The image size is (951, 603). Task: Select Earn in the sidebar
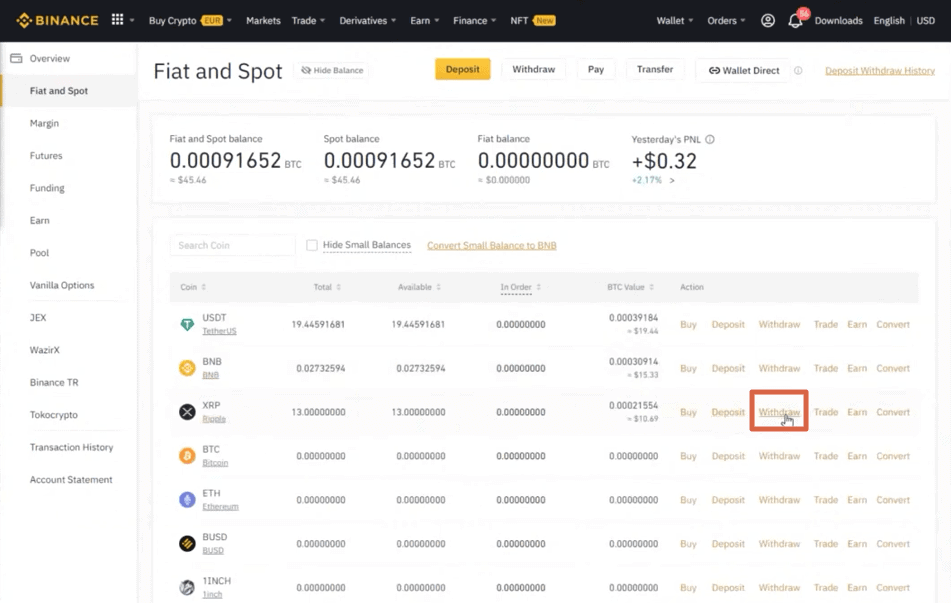(39, 221)
